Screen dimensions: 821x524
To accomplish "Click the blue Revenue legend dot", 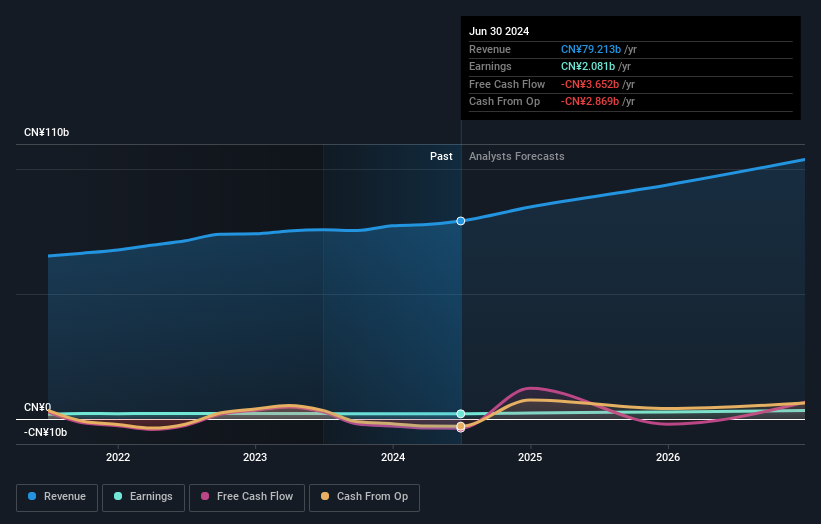I will pyautogui.click(x=32, y=496).
